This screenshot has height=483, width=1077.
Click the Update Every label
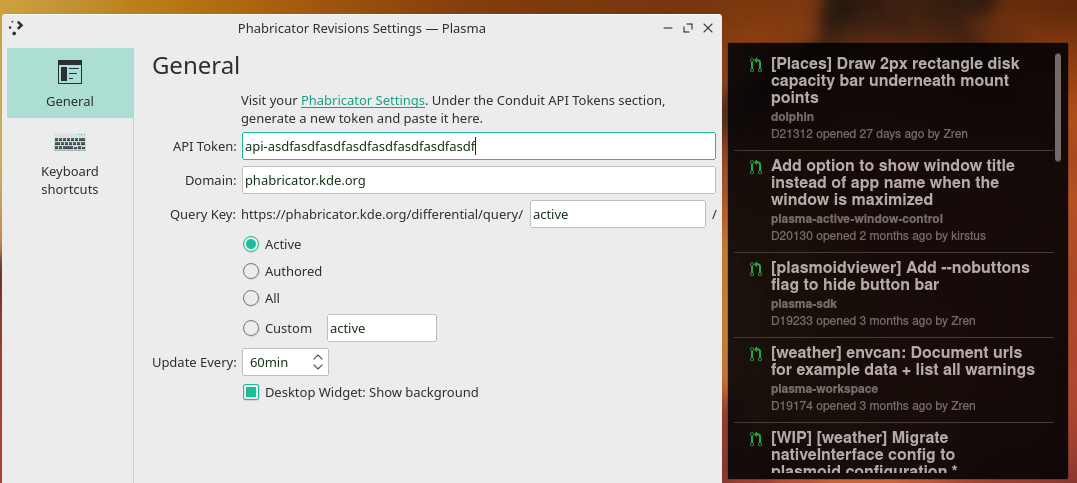tap(195, 362)
